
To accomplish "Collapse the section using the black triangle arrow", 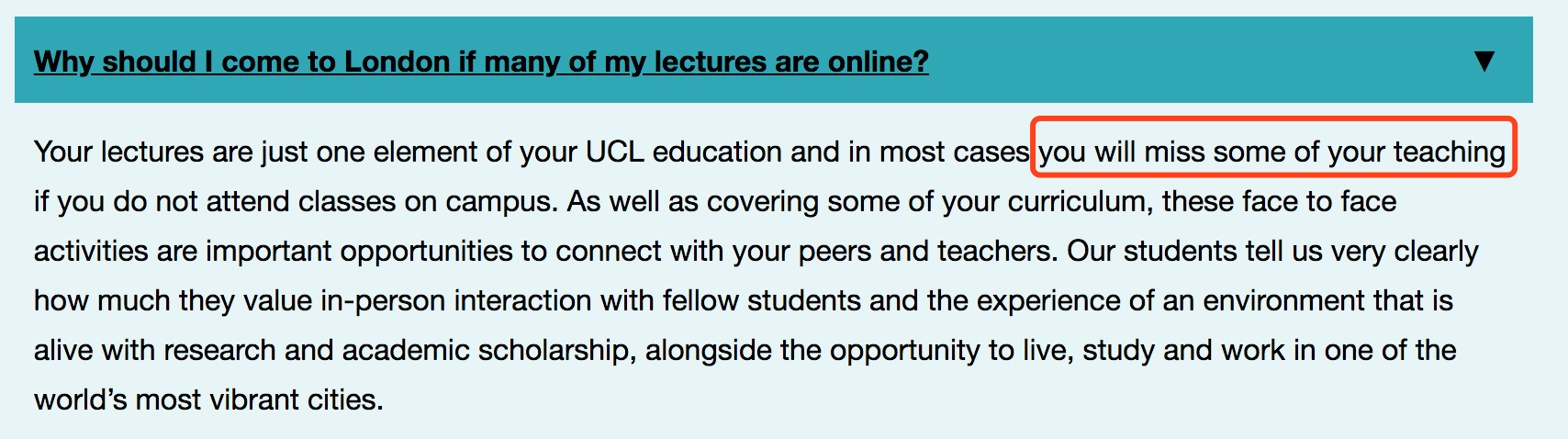I will coord(1484,61).
